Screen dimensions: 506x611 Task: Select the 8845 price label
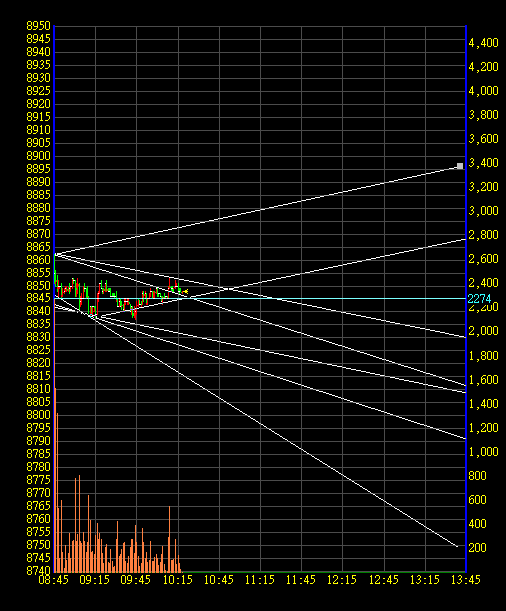click(39, 298)
